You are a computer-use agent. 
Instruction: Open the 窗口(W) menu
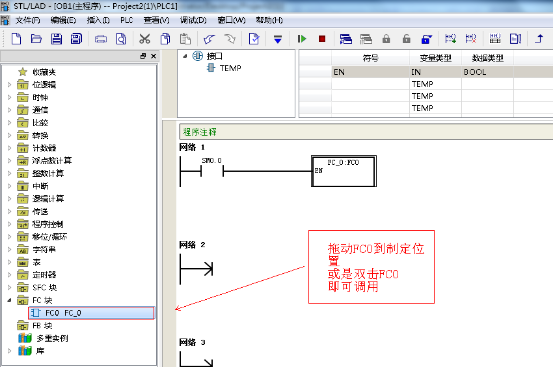(x=231, y=20)
